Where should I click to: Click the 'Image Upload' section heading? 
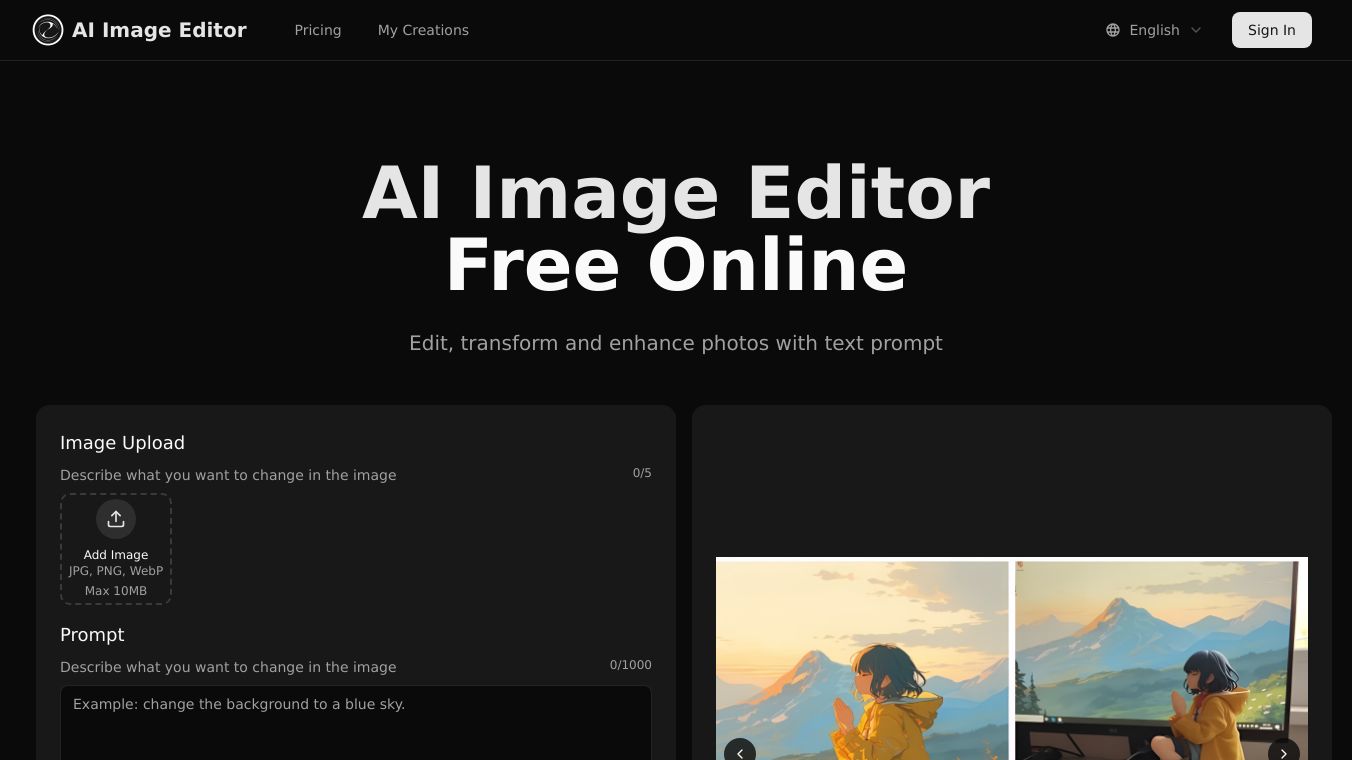coord(122,443)
